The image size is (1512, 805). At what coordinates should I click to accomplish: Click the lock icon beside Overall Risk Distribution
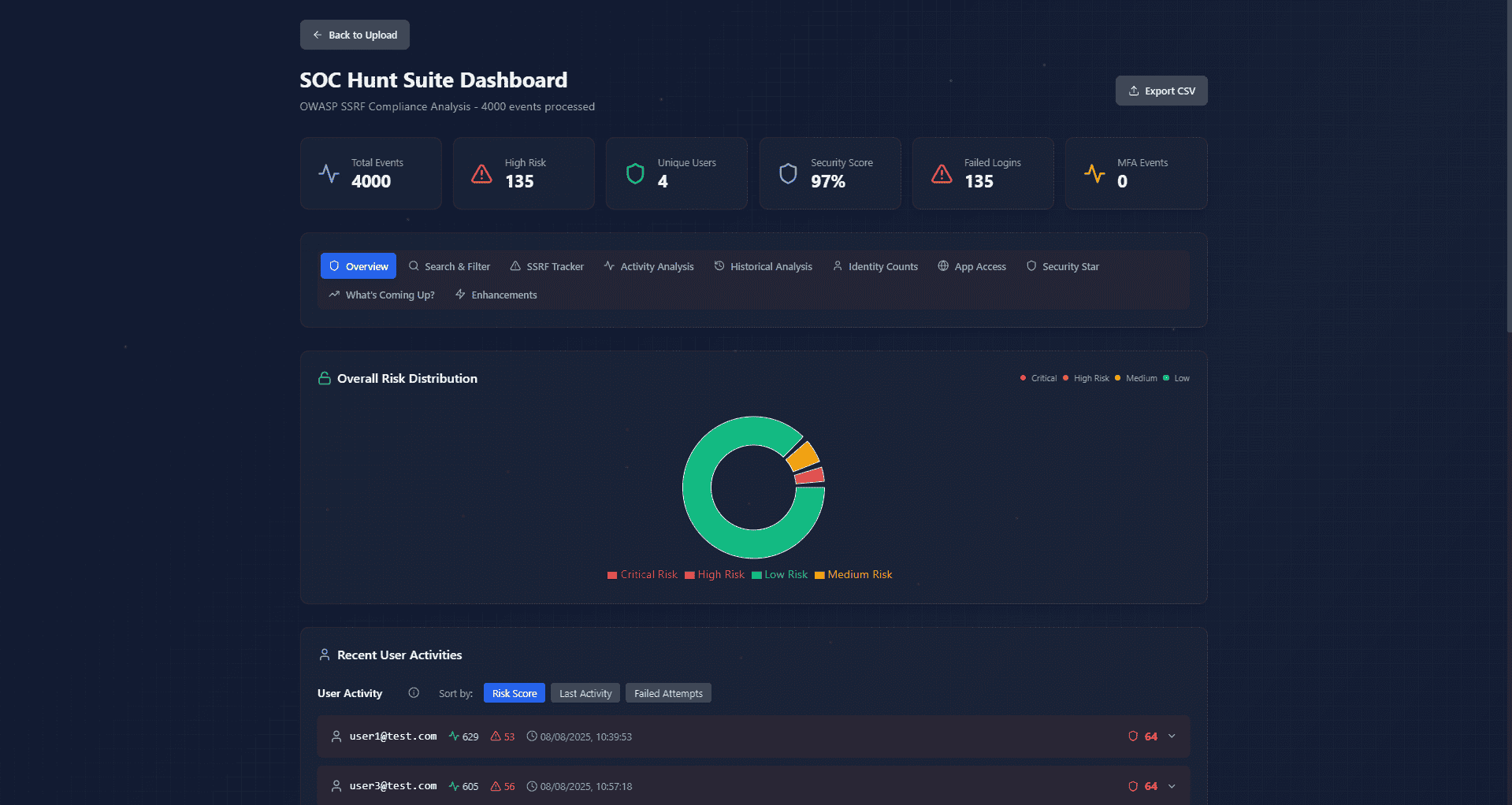324,379
